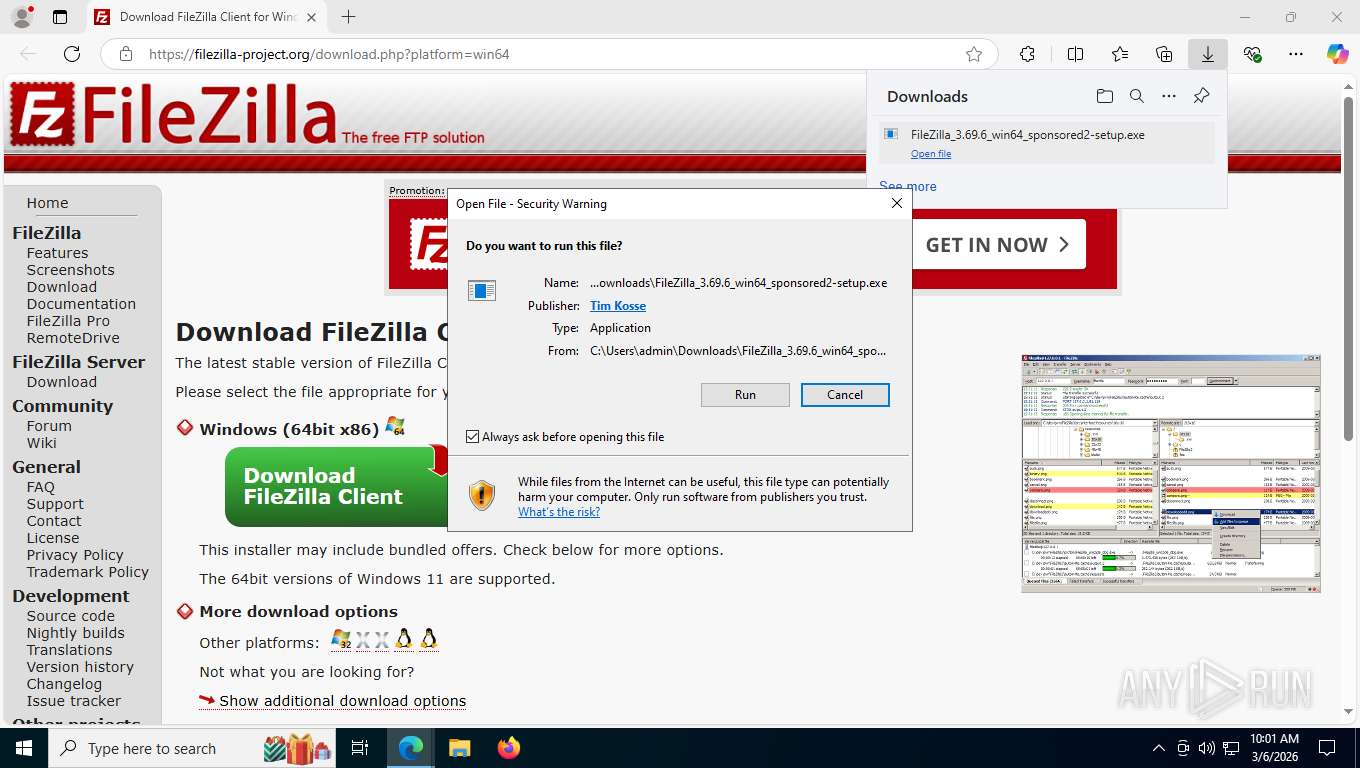Open the Forum sidebar link

tap(49, 426)
